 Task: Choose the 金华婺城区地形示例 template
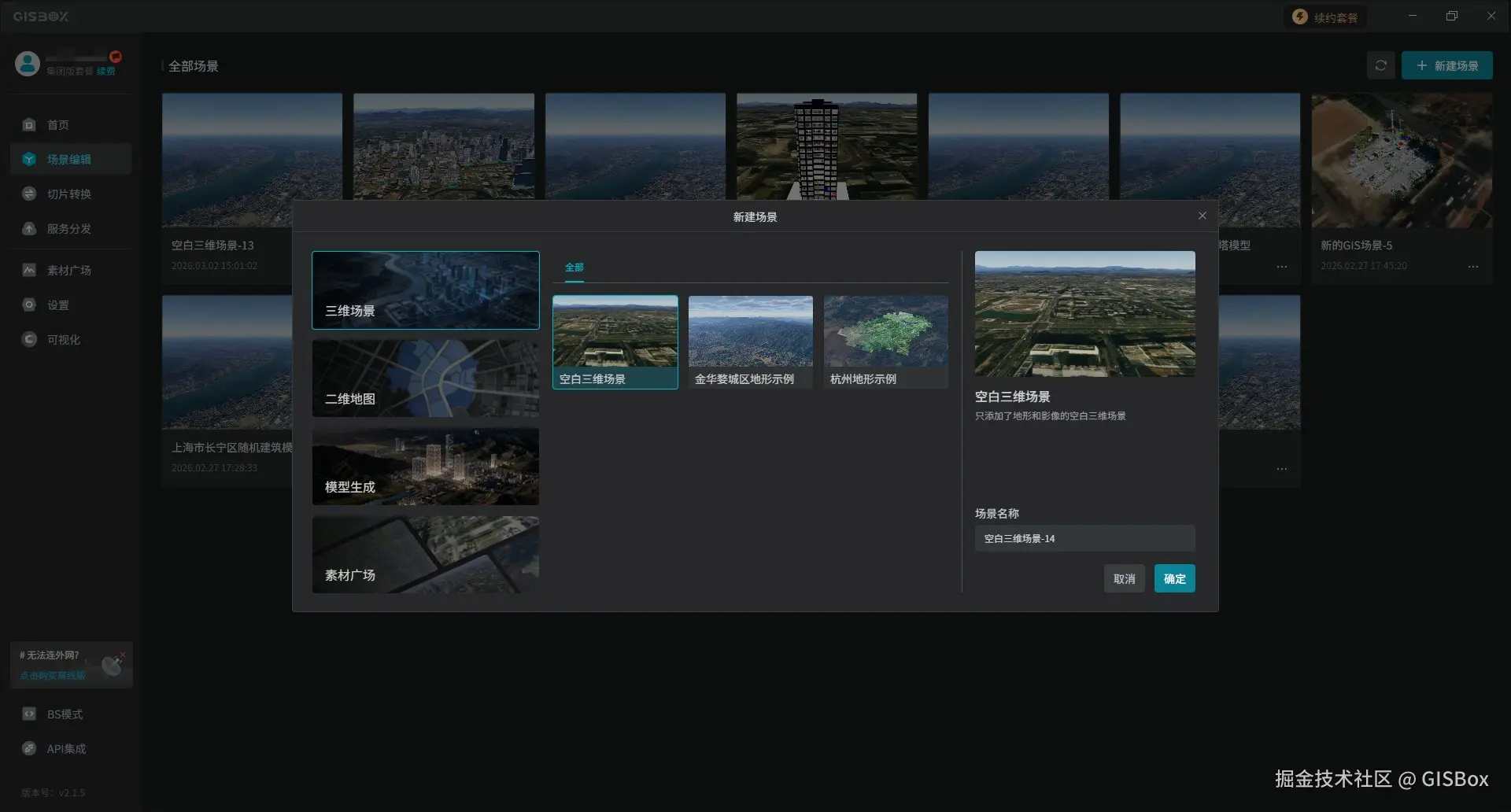[751, 342]
